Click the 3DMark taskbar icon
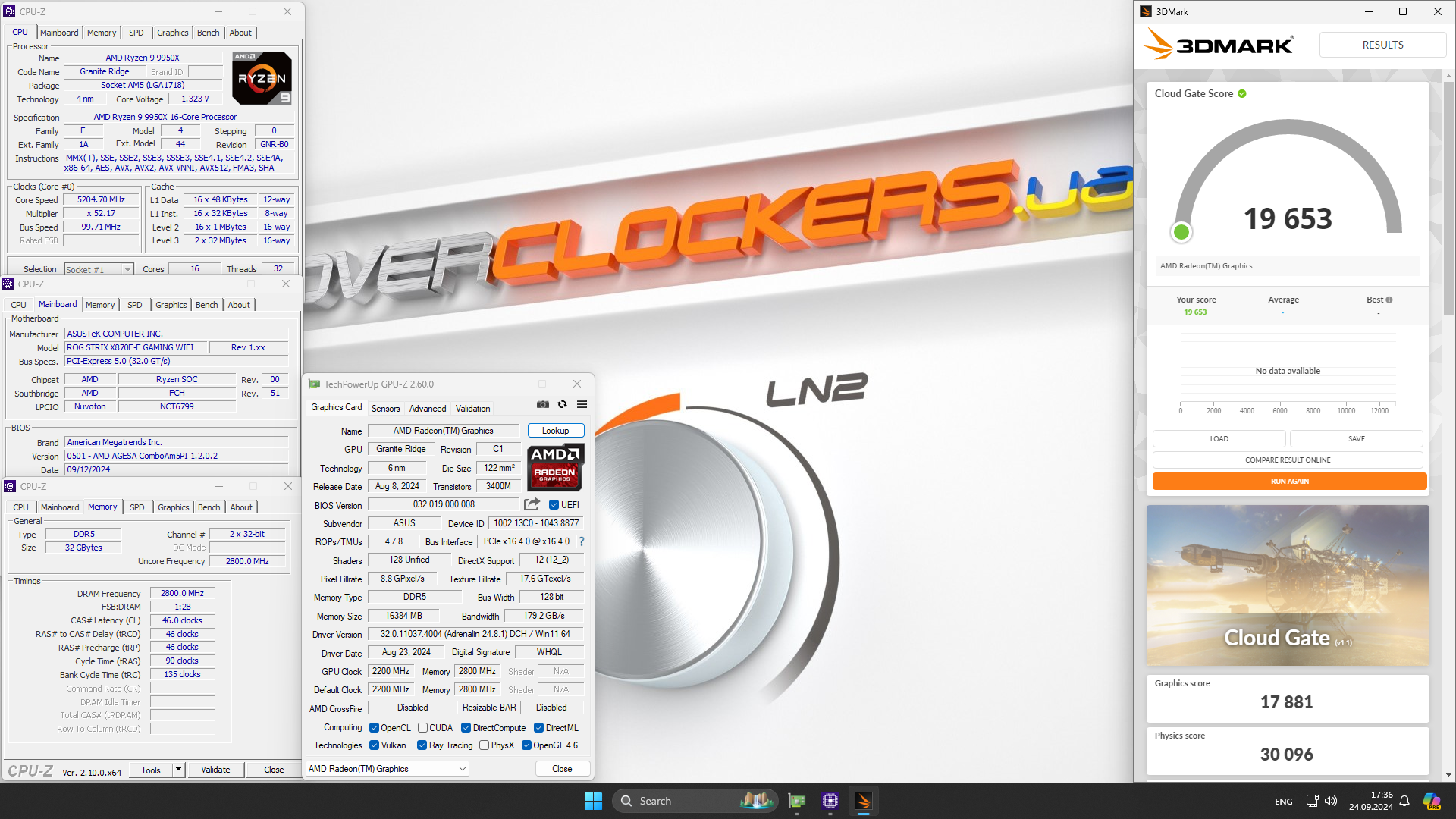The image size is (1456, 819). [x=863, y=801]
